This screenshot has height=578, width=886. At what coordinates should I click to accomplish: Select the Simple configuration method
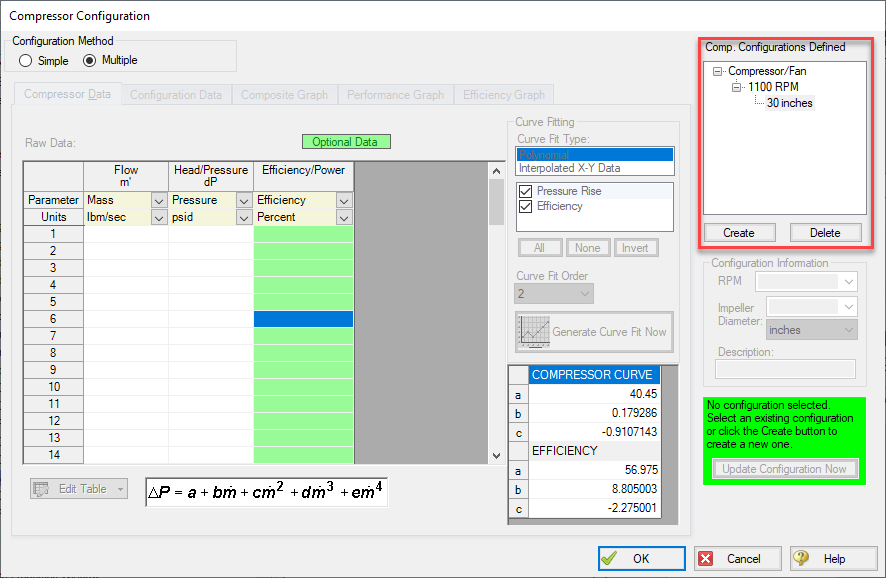tap(26, 61)
